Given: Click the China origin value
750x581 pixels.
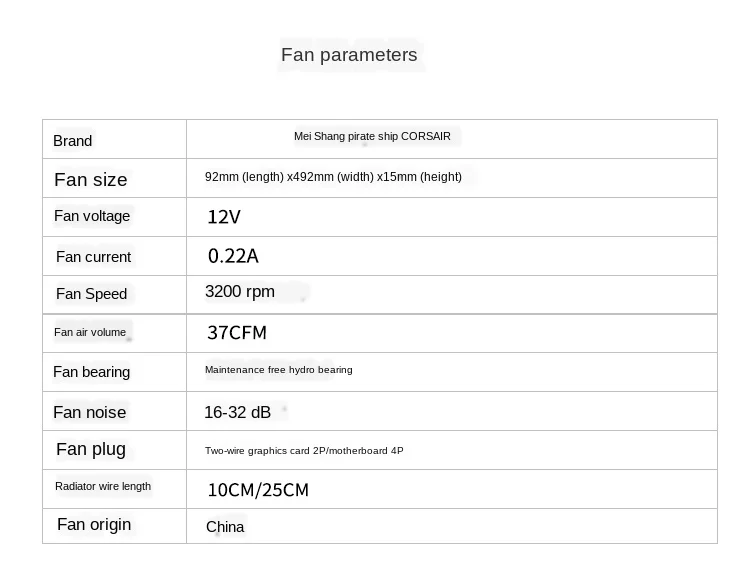Looking at the screenshot, I should pos(225,527).
